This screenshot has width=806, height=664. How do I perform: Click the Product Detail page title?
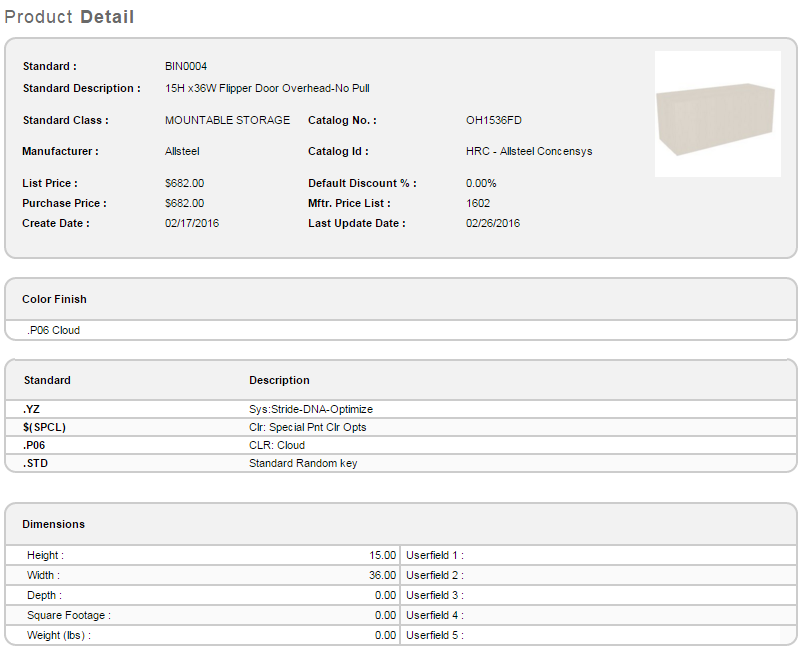[69, 17]
